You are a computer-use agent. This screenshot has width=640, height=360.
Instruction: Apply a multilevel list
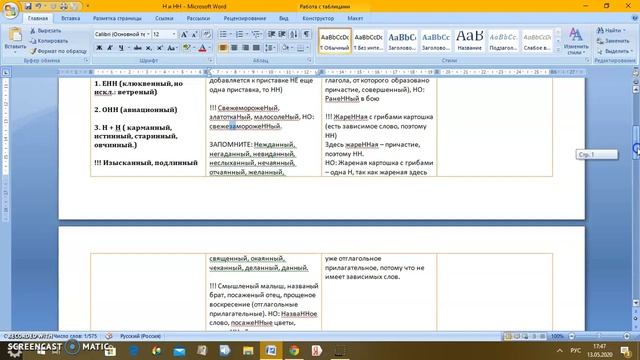click(x=256, y=34)
